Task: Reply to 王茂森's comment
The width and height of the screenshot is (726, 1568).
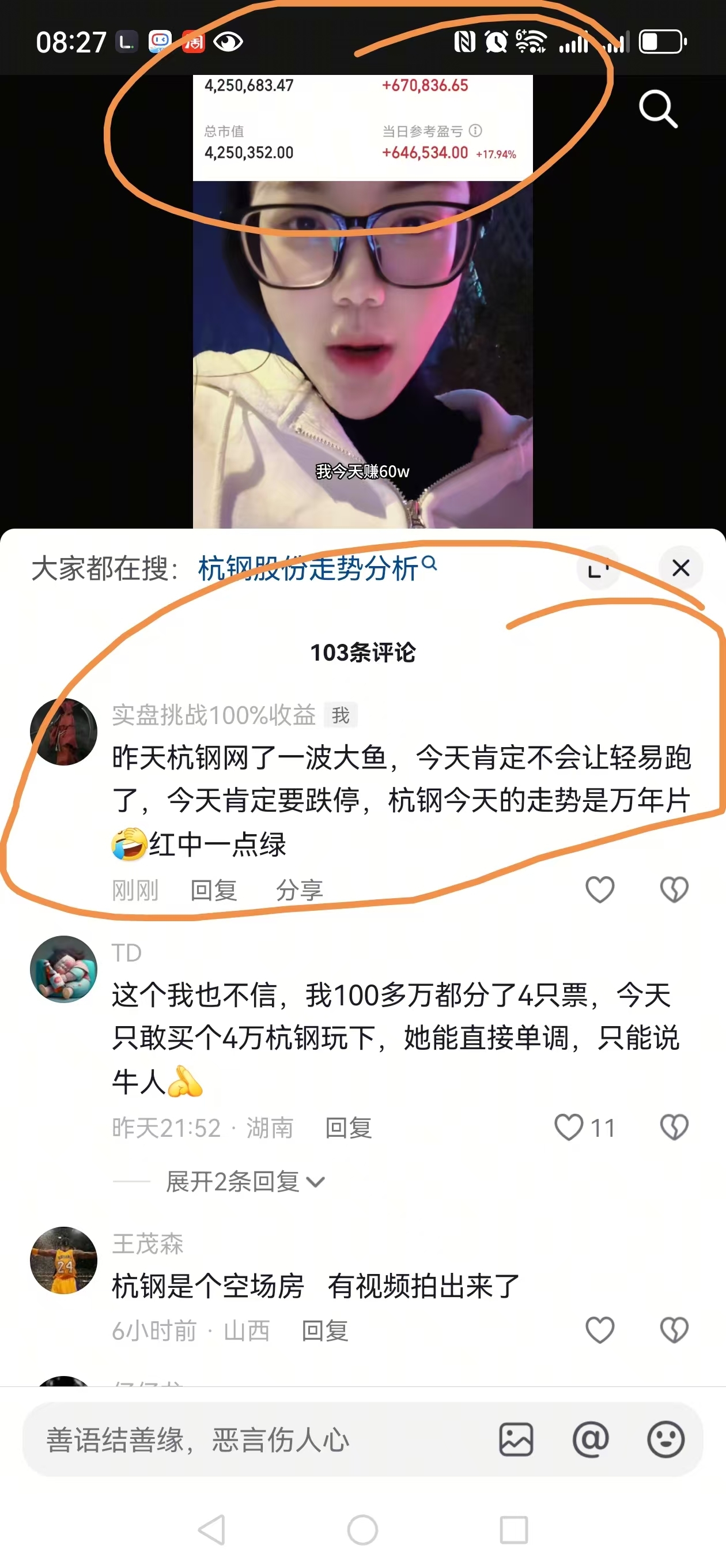Action: coord(325,1331)
